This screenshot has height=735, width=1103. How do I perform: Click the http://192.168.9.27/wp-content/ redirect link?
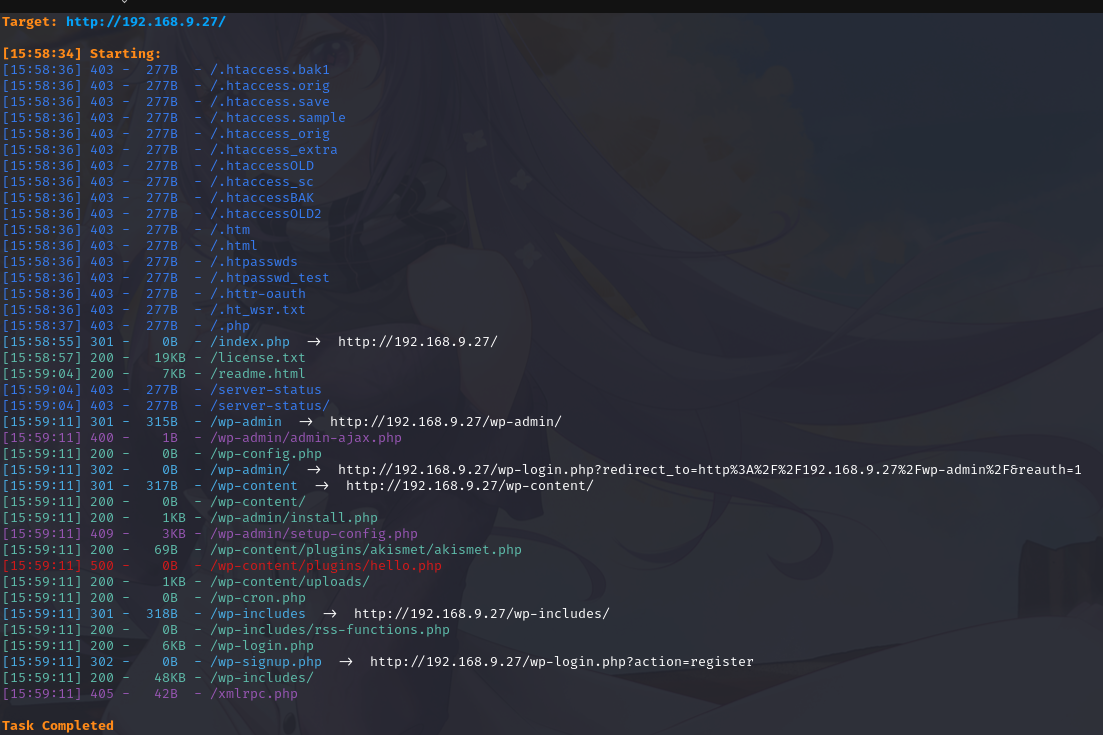470,485
